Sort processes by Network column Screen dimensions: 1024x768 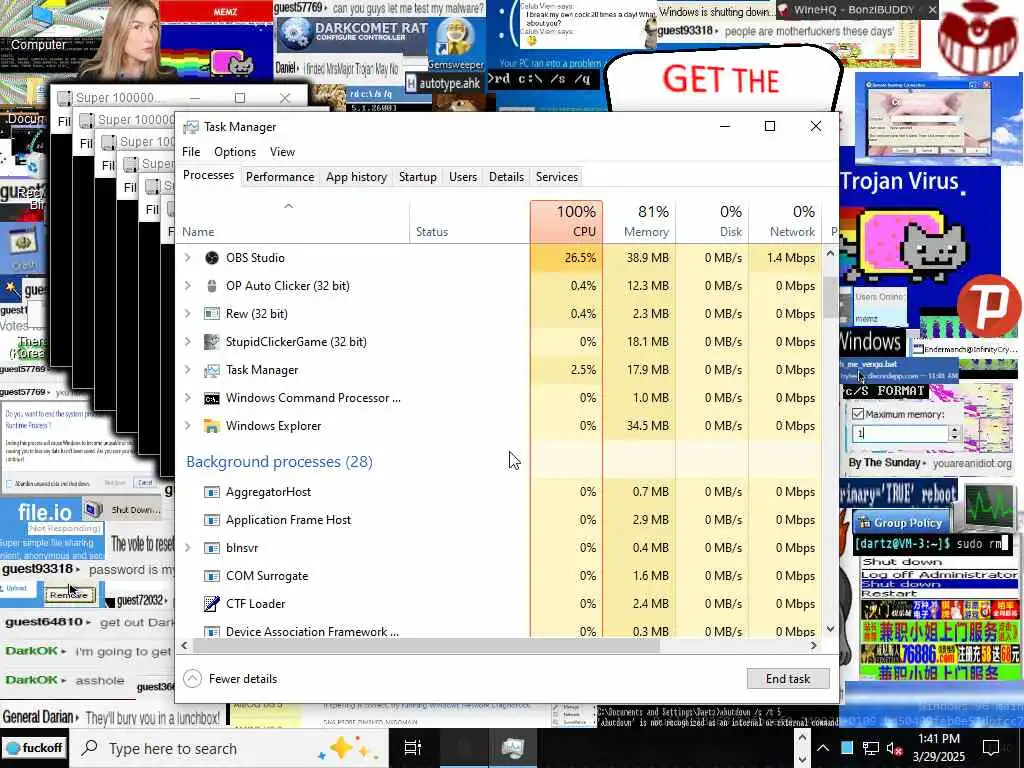pyautogui.click(x=786, y=221)
